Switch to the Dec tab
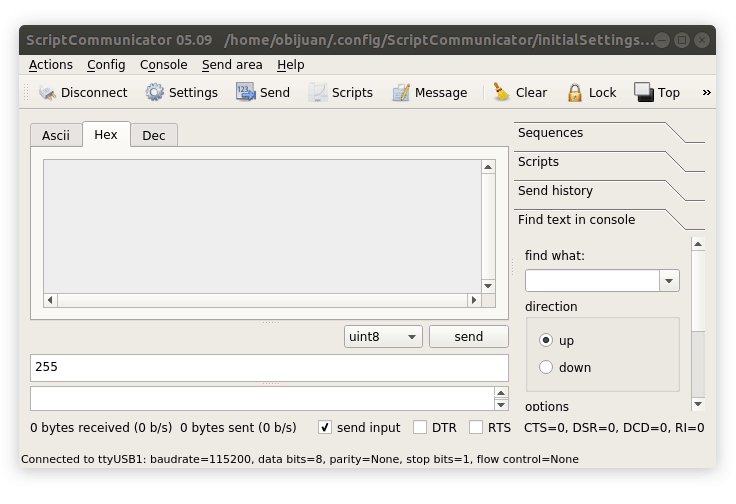The width and height of the screenshot is (736, 504). pyautogui.click(x=154, y=136)
